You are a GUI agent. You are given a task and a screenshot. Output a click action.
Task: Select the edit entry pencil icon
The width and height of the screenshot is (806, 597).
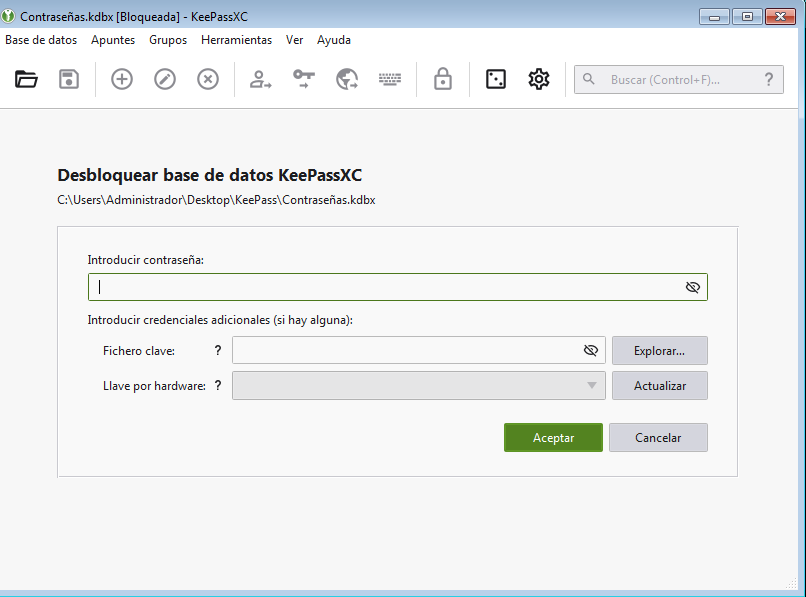point(165,79)
